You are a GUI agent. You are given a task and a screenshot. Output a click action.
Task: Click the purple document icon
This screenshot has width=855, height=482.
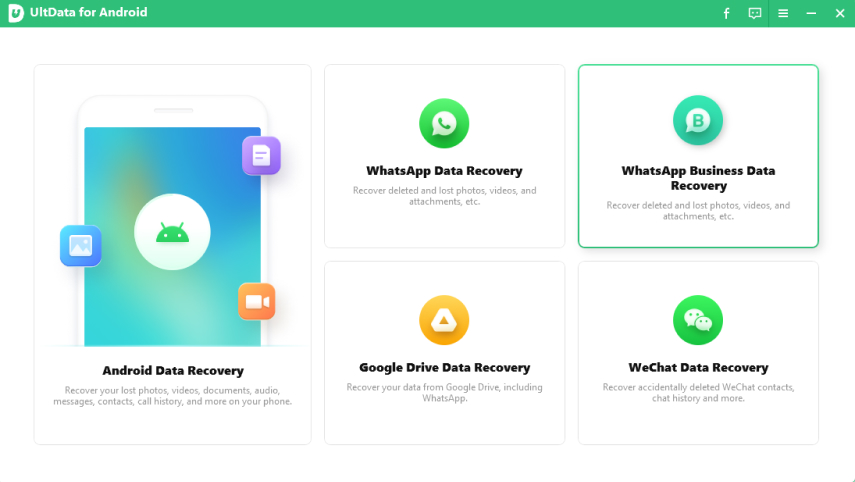coord(261,156)
